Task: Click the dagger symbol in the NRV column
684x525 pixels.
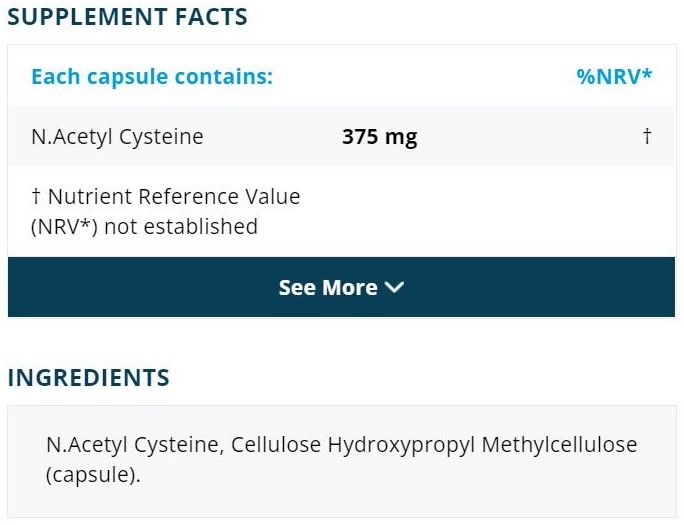Action: pyautogui.click(x=647, y=136)
